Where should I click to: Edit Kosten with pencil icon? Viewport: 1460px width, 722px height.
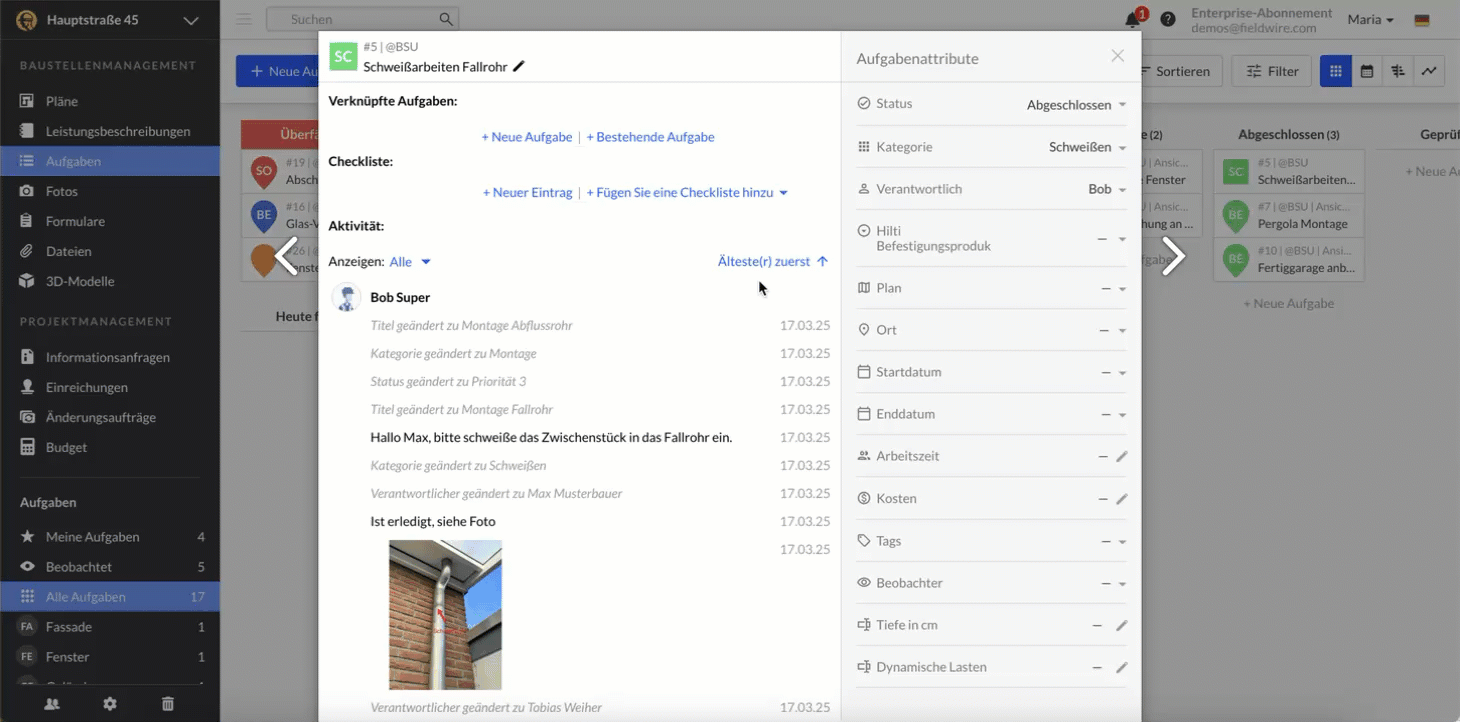pyautogui.click(x=1121, y=499)
